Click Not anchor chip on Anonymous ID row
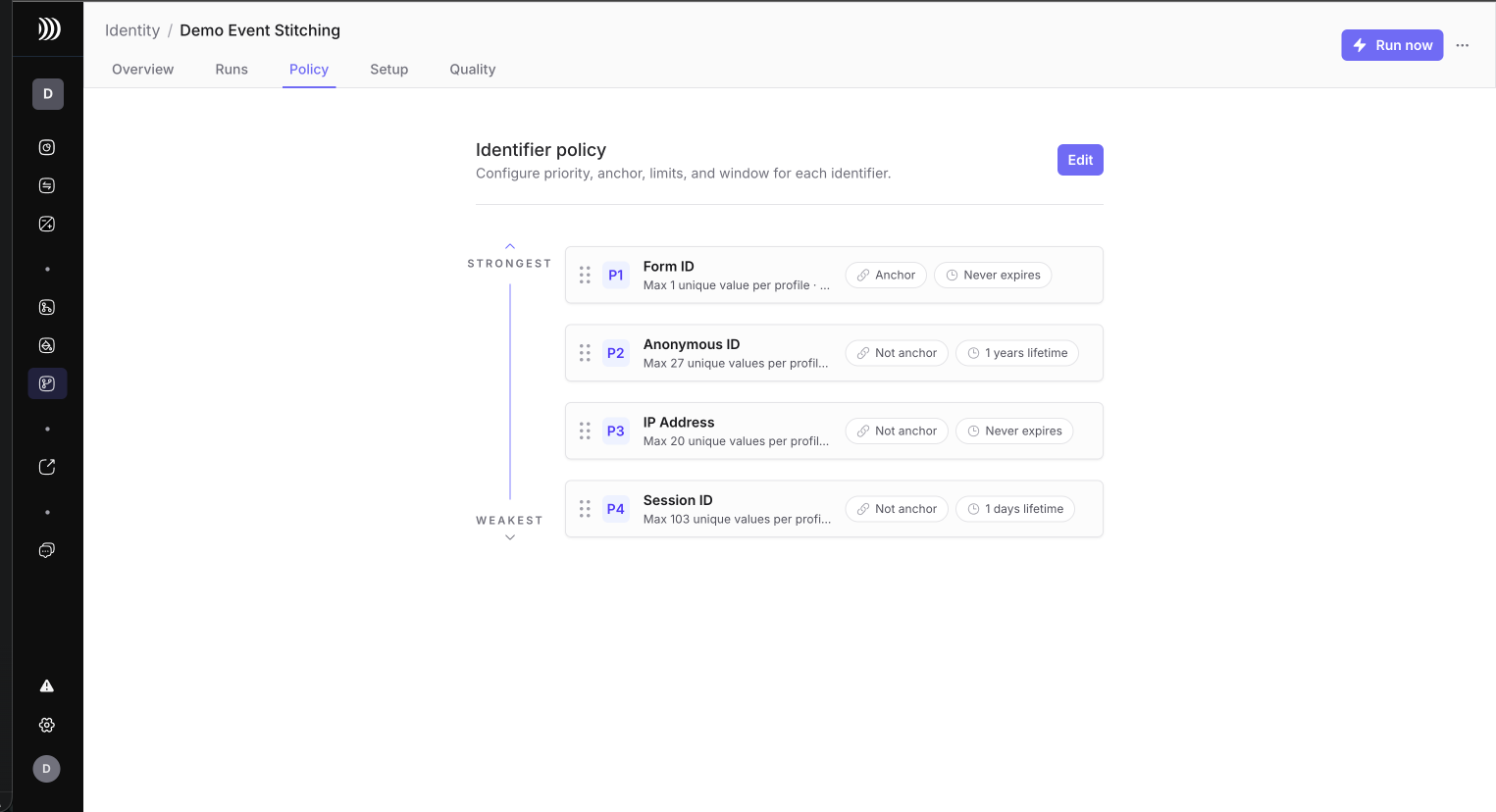 point(897,353)
